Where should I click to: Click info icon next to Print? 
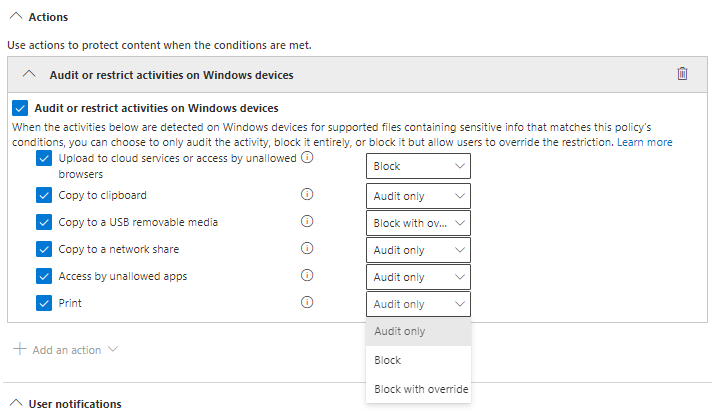(308, 303)
